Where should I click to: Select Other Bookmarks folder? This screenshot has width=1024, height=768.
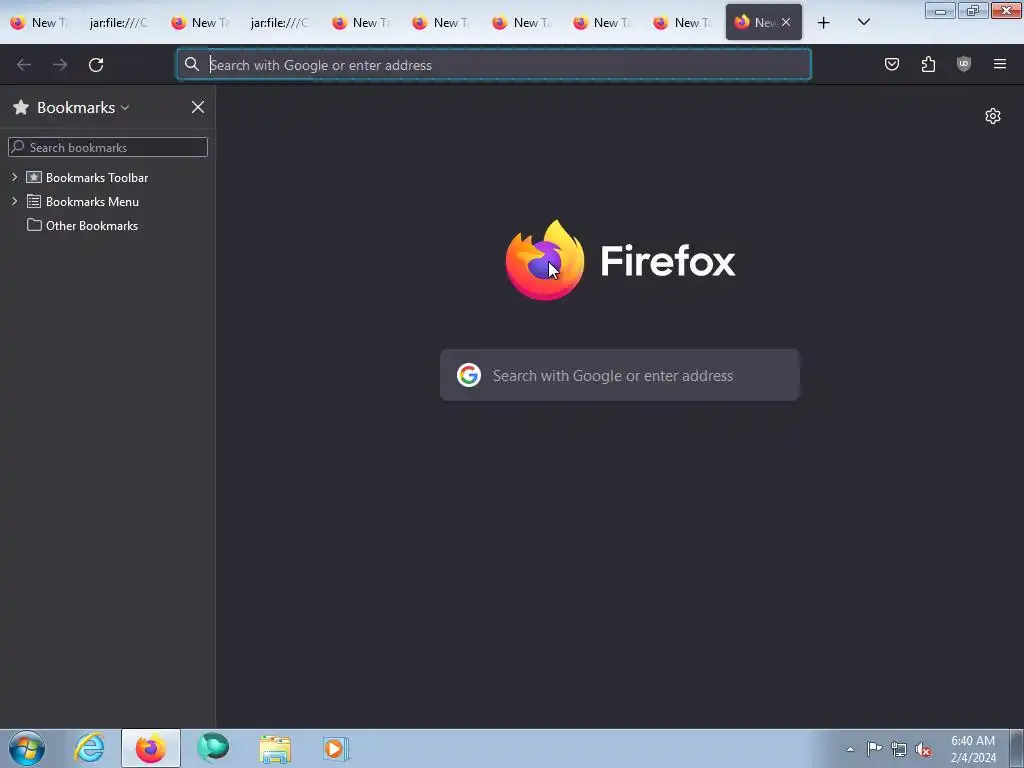(x=91, y=226)
